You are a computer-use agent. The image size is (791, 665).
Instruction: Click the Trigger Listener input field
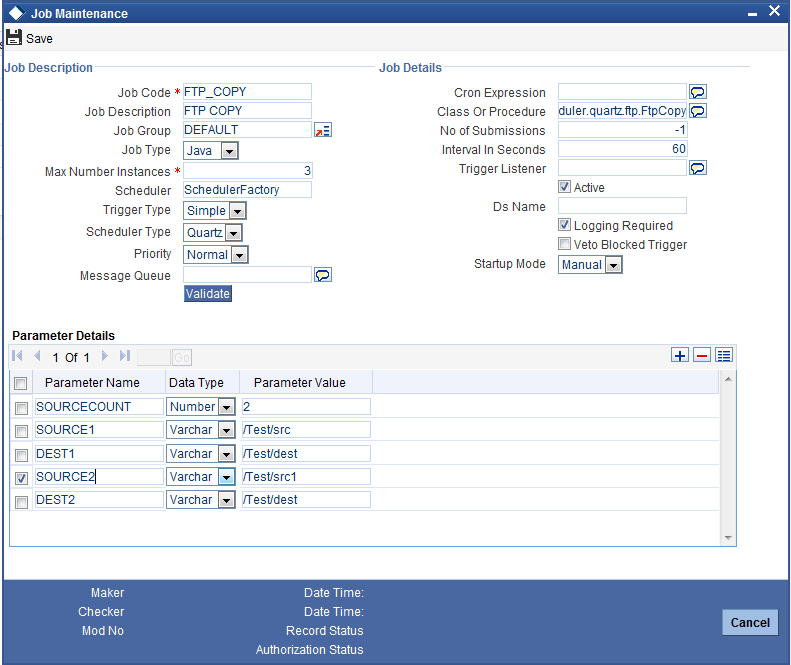point(623,168)
